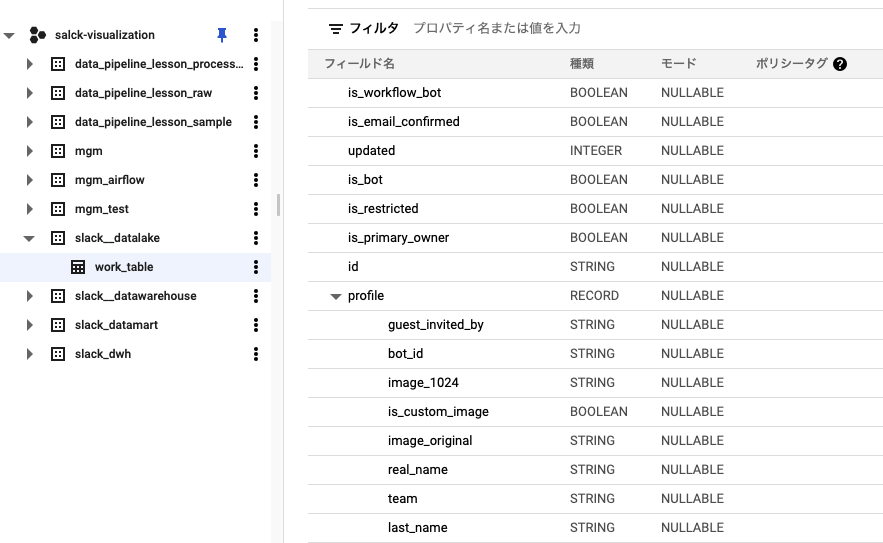This screenshot has height=543, width=883.
Task: Open actions menu for data_pipeline_lesson_process dataset
Action: pyautogui.click(x=256, y=64)
